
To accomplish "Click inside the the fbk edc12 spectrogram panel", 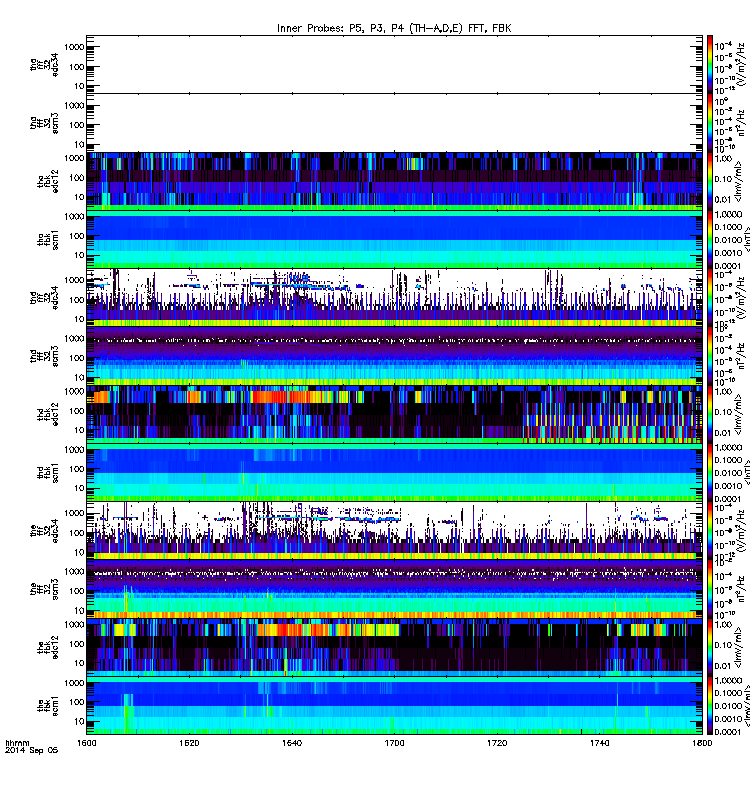I will pos(394,648).
